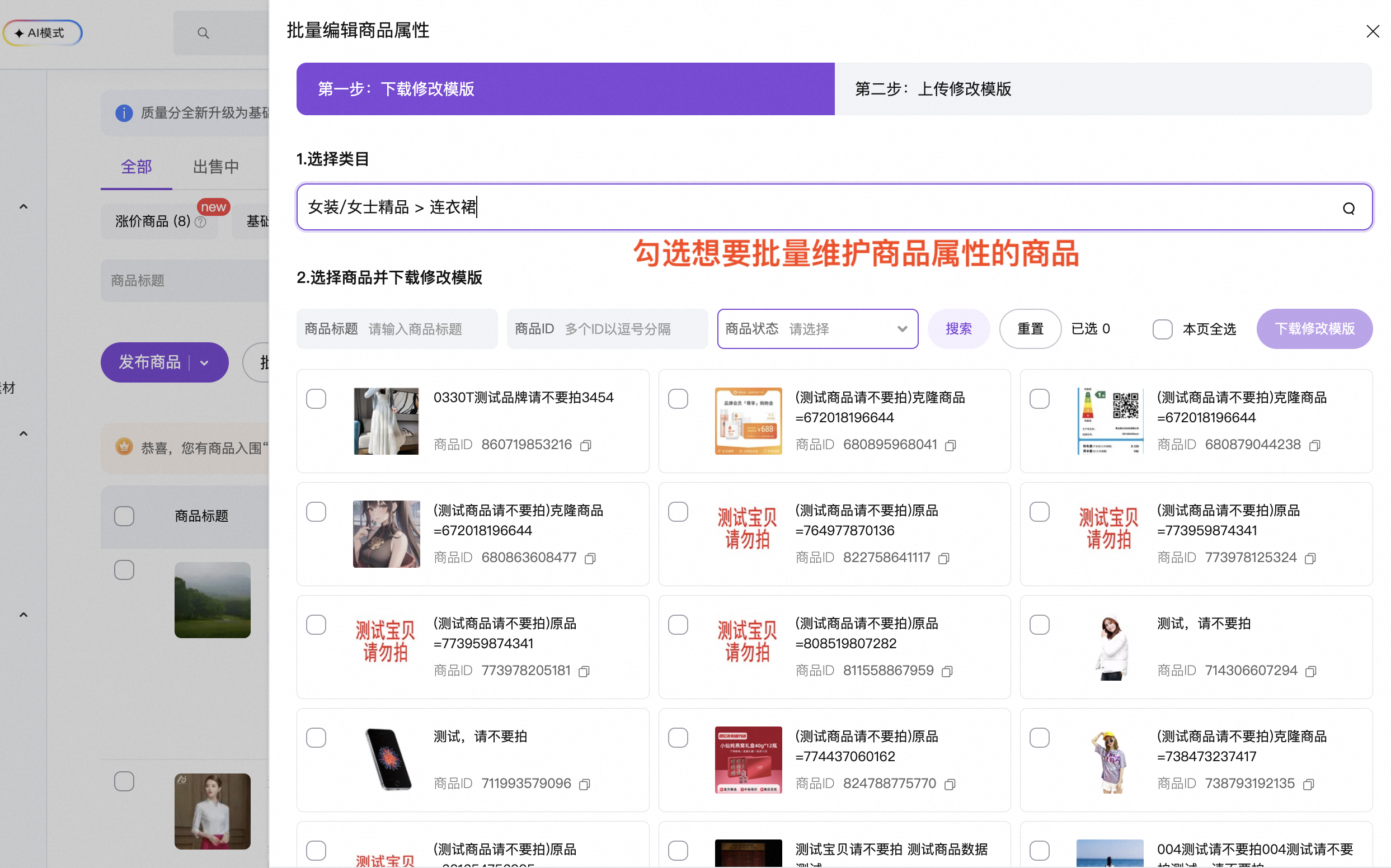The image size is (1391, 868).
Task: Click the 发布商品 button
Action: click(149, 362)
